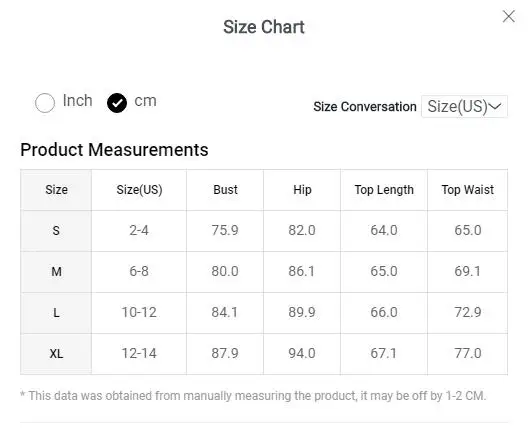Select the XL size row label
The width and height of the screenshot is (529, 431).
[56, 354]
